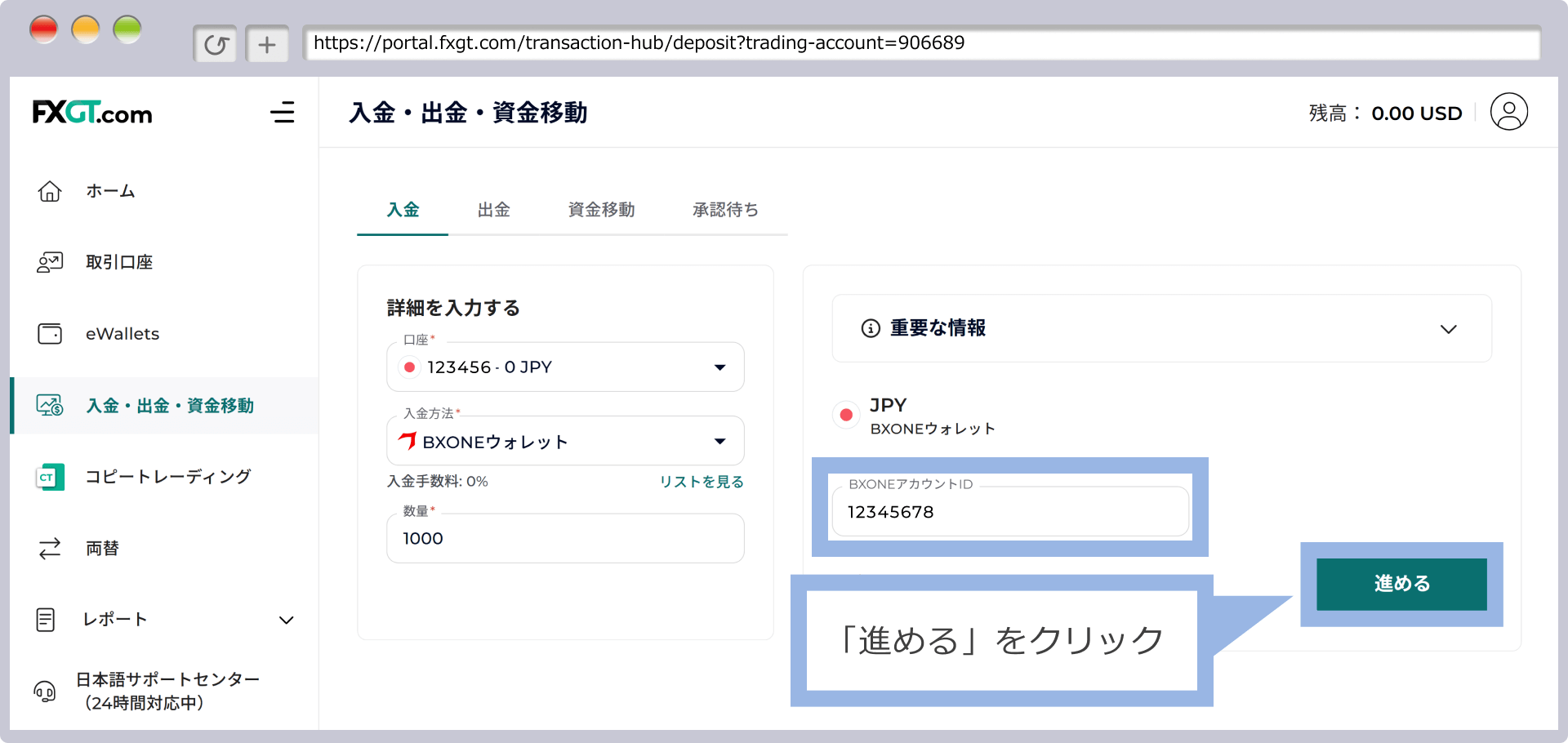The height and width of the screenshot is (743, 1568).
Task: Switch to the 出金 tab
Action: [x=493, y=210]
